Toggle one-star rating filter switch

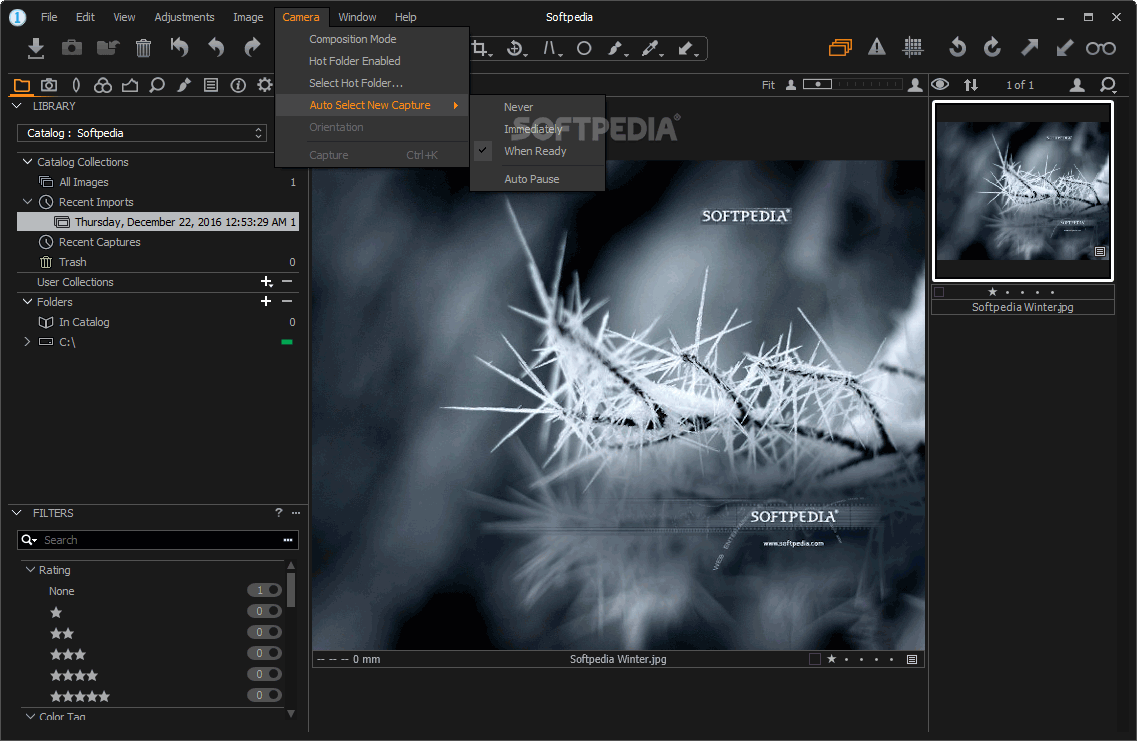tap(265, 611)
